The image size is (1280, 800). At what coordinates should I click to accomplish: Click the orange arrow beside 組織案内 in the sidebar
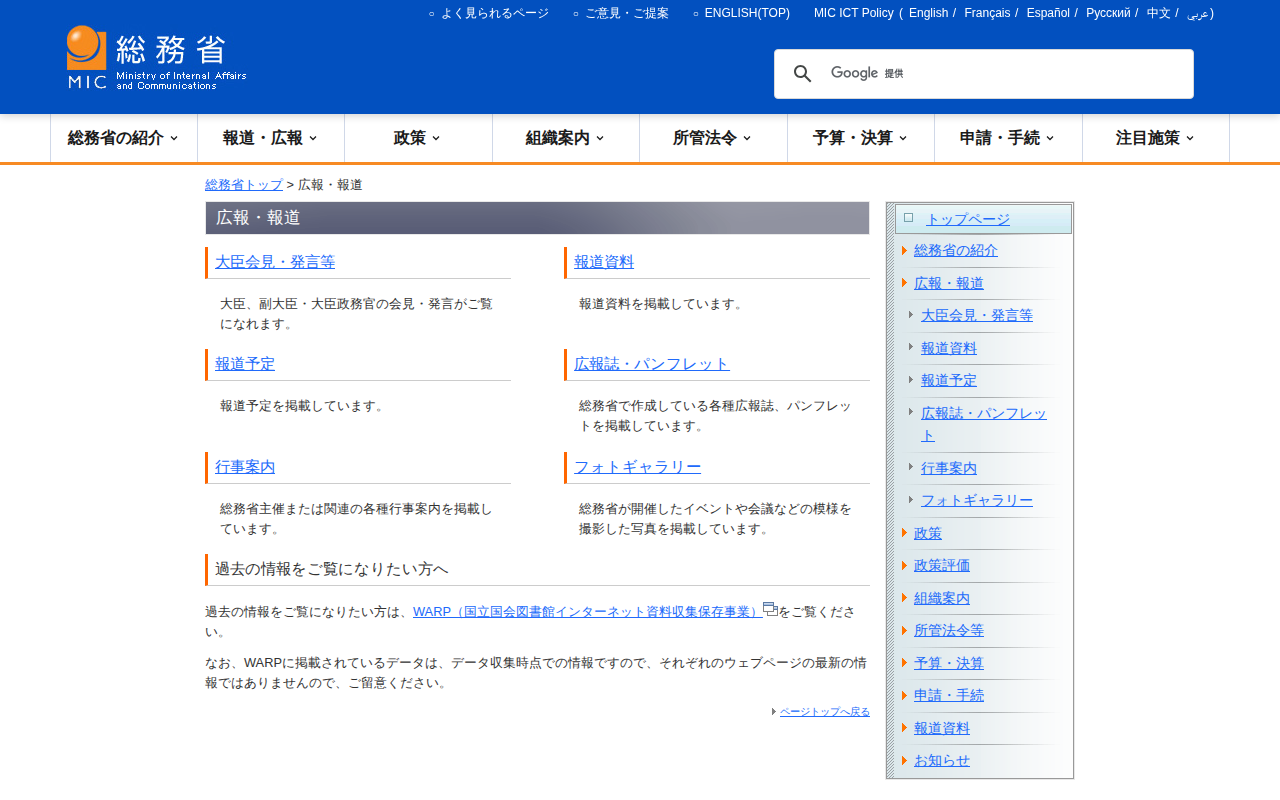click(904, 598)
